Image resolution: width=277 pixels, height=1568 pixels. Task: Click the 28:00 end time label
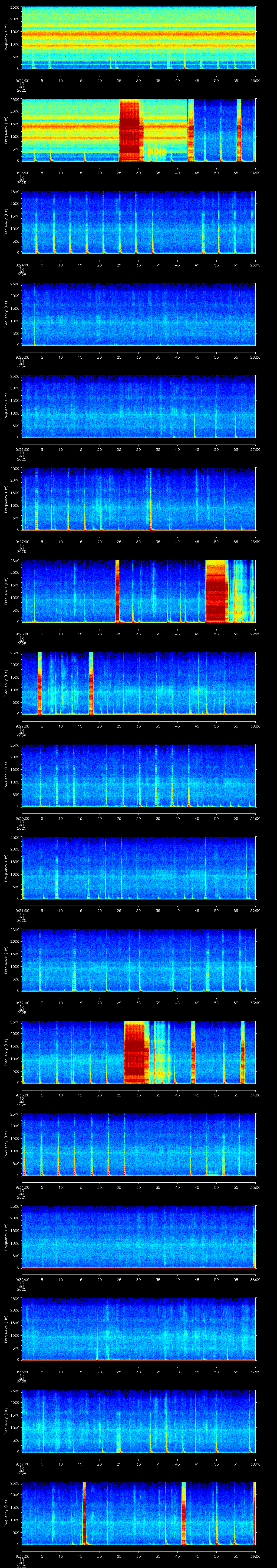255,542
